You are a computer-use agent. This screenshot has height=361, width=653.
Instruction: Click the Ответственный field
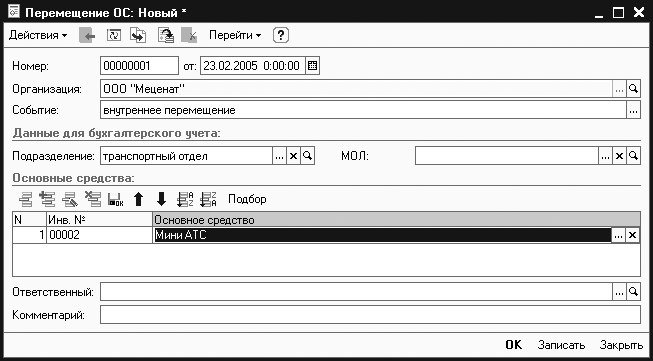[x=356, y=292]
